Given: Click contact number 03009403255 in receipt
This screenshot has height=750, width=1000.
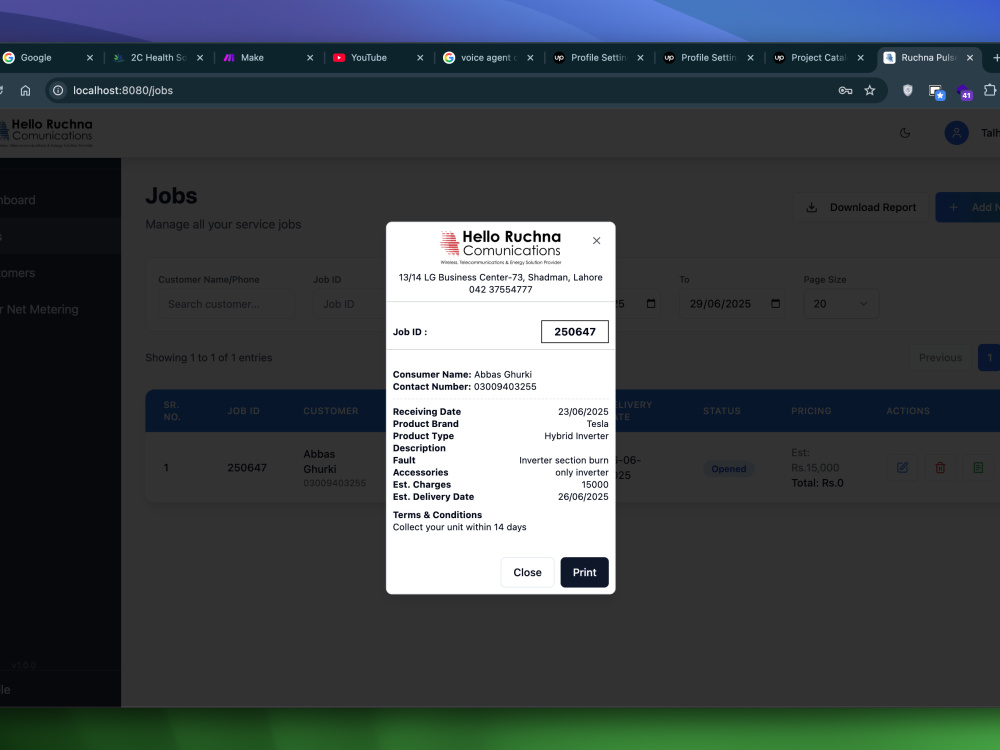Looking at the screenshot, I should (505, 386).
